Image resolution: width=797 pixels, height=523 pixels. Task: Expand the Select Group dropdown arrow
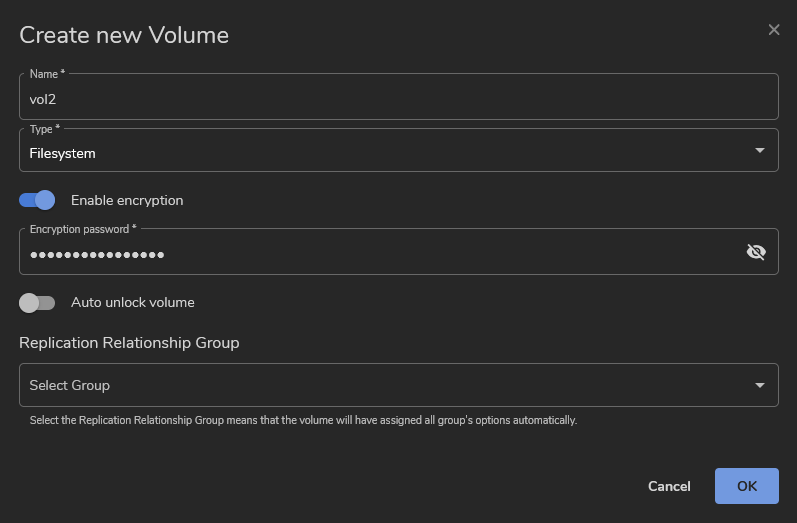point(759,385)
